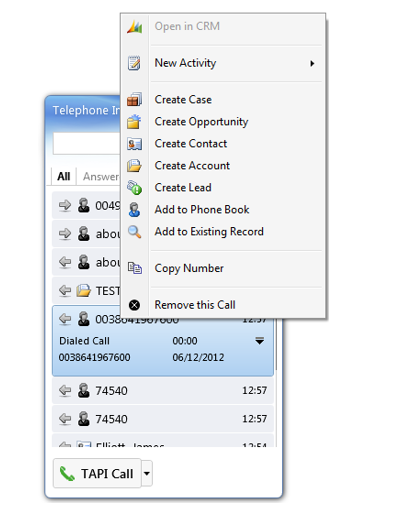The image size is (394, 513).
Task: Click the 00:00 duration text
Action: [185, 341]
